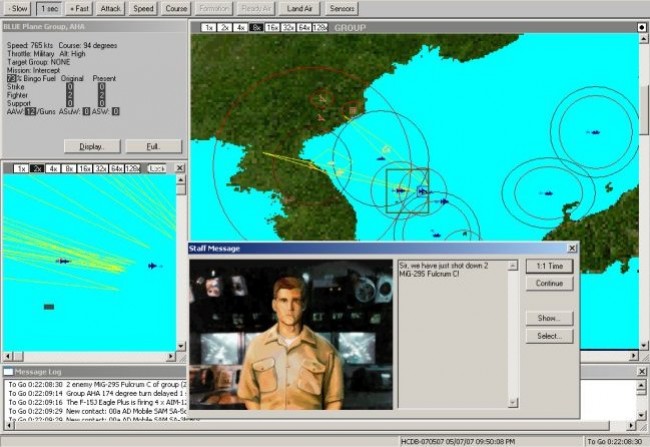
Task: Set Group map zoom to 64x
Action: pos(304,28)
